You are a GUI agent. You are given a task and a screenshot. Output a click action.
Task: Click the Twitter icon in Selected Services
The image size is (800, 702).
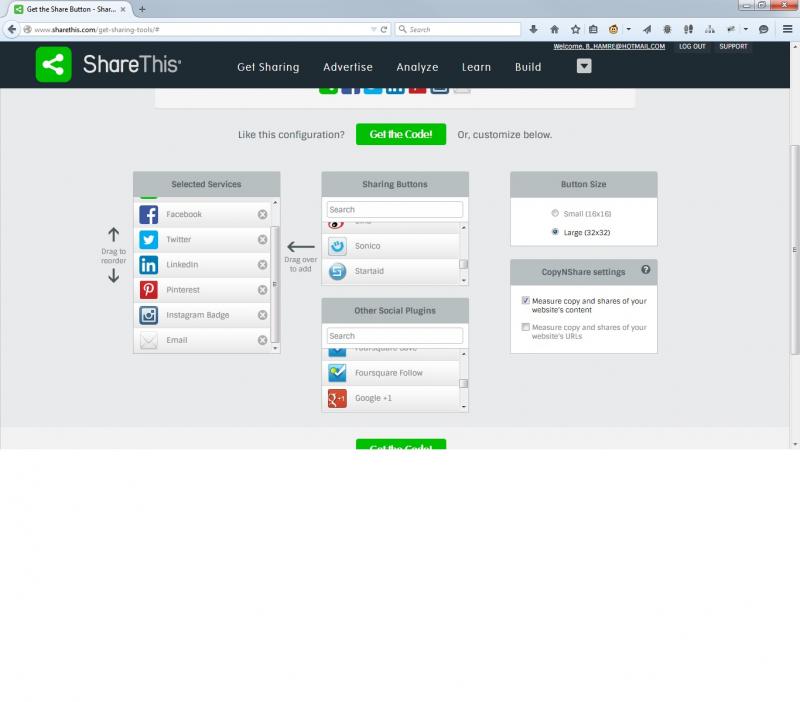coord(148,239)
